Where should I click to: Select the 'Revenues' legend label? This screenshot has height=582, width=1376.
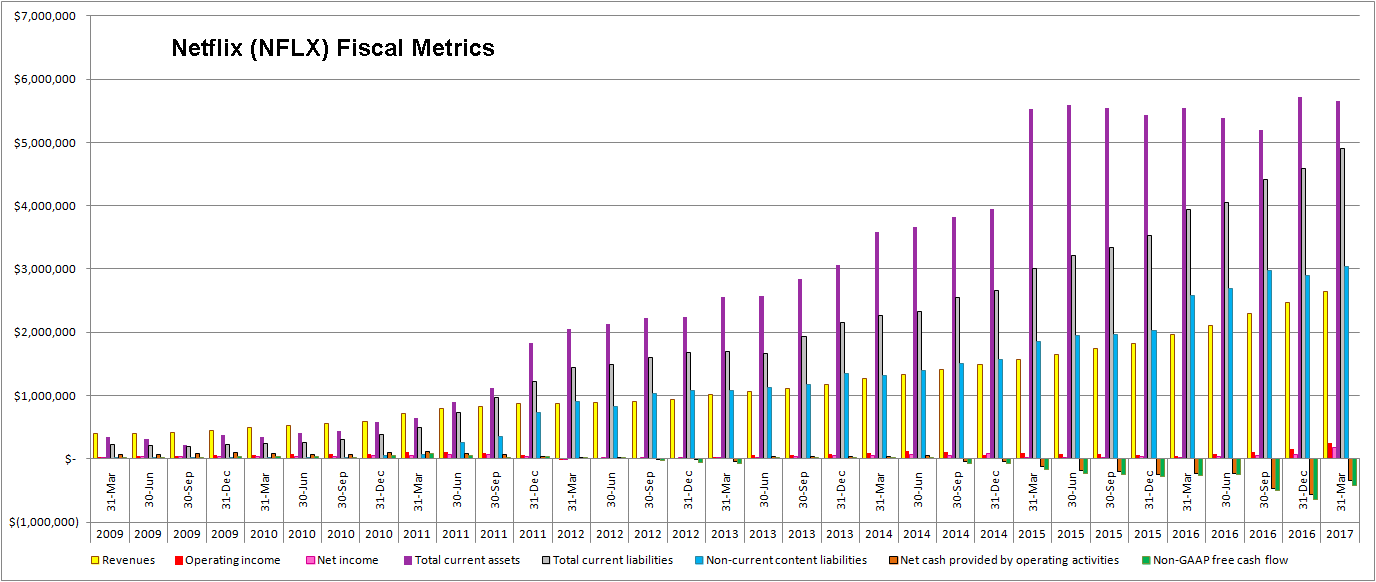coord(129,560)
